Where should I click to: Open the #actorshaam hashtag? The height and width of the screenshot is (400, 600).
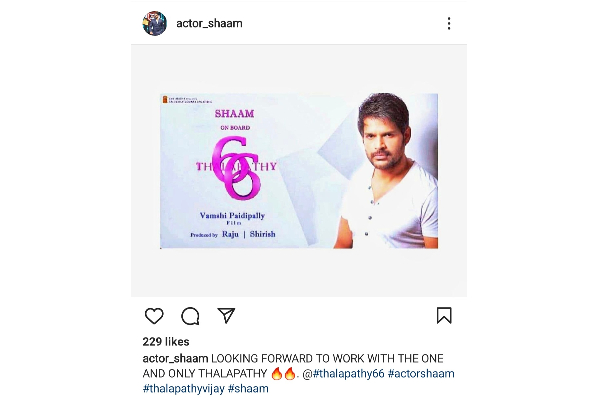click(x=421, y=374)
